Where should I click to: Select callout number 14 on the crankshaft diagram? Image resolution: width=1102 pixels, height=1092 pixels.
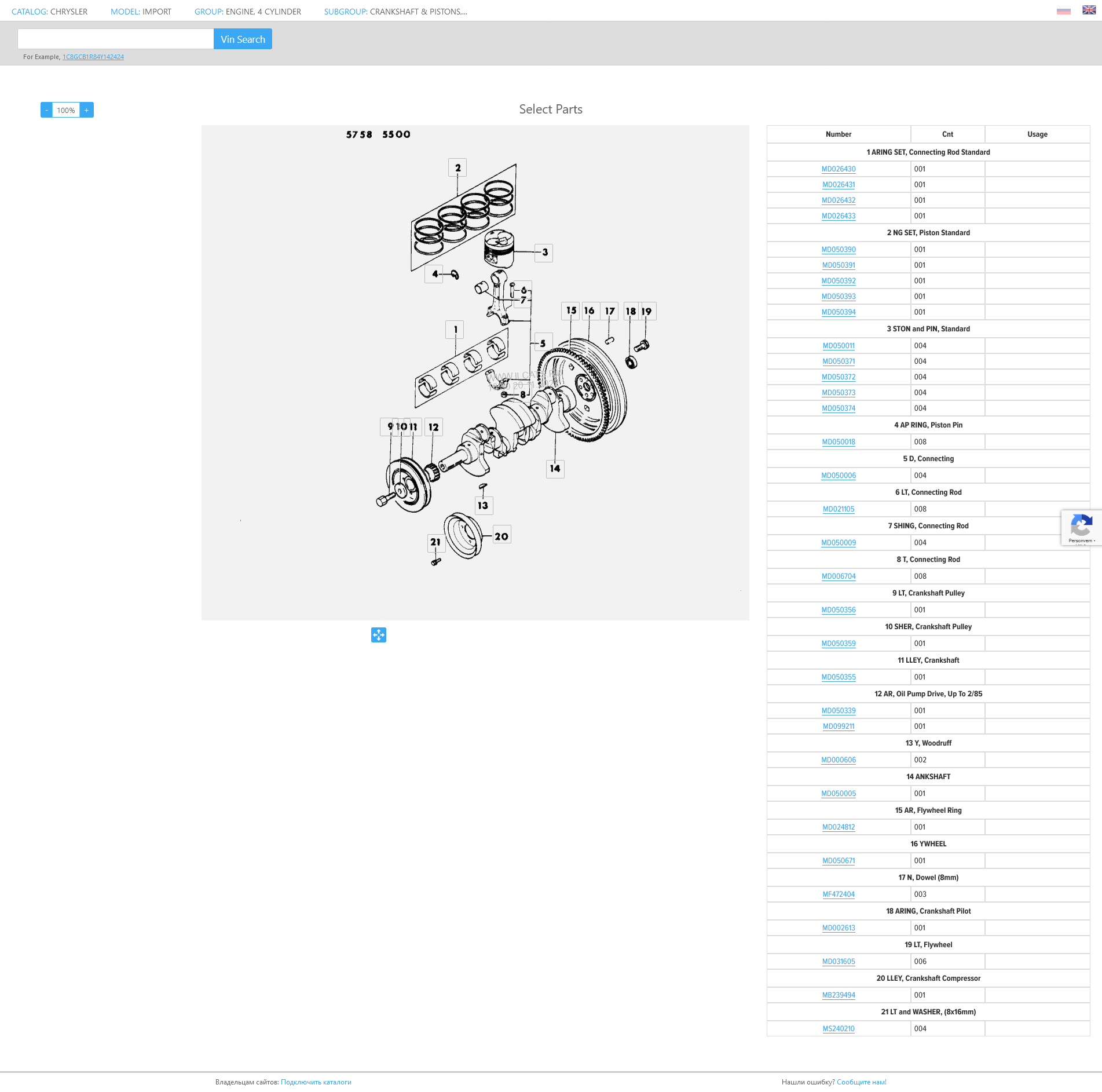555,469
